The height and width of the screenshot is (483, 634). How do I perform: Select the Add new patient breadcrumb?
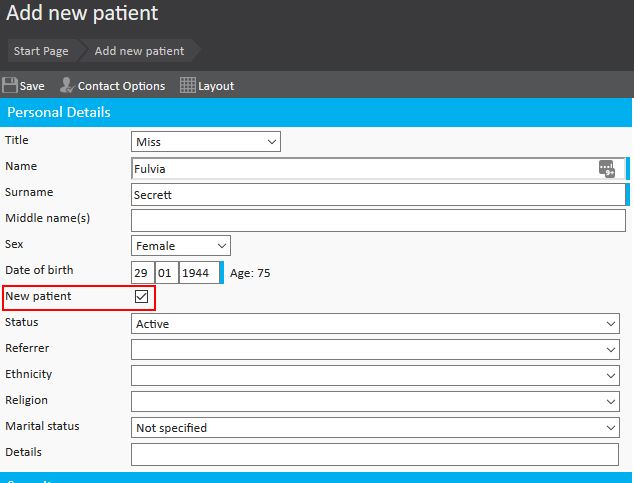coord(139,51)
